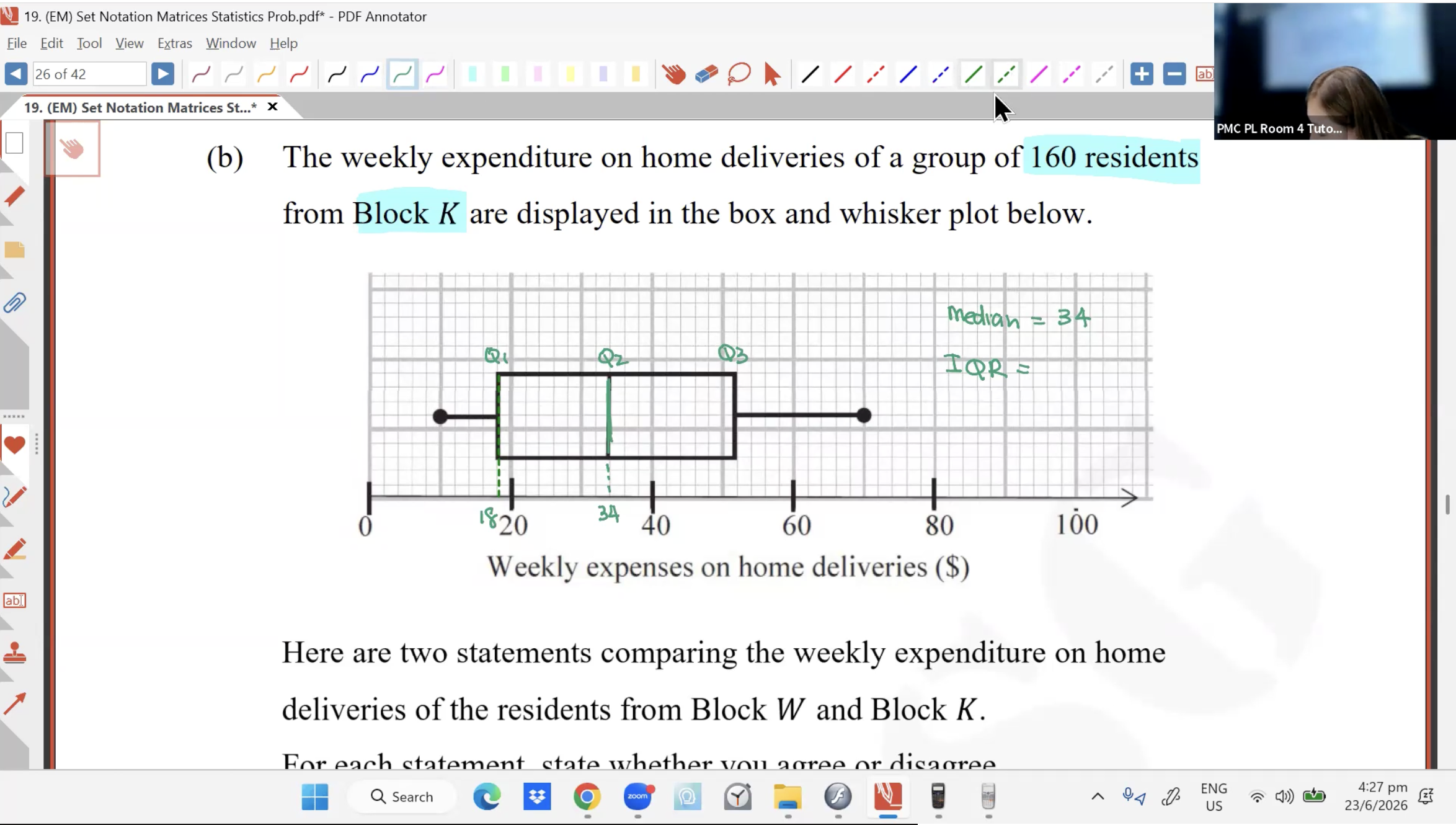Viewport: 1456px width, 825px height.
Task: Open Zoom from the taskbar
Action: [637, 796]
